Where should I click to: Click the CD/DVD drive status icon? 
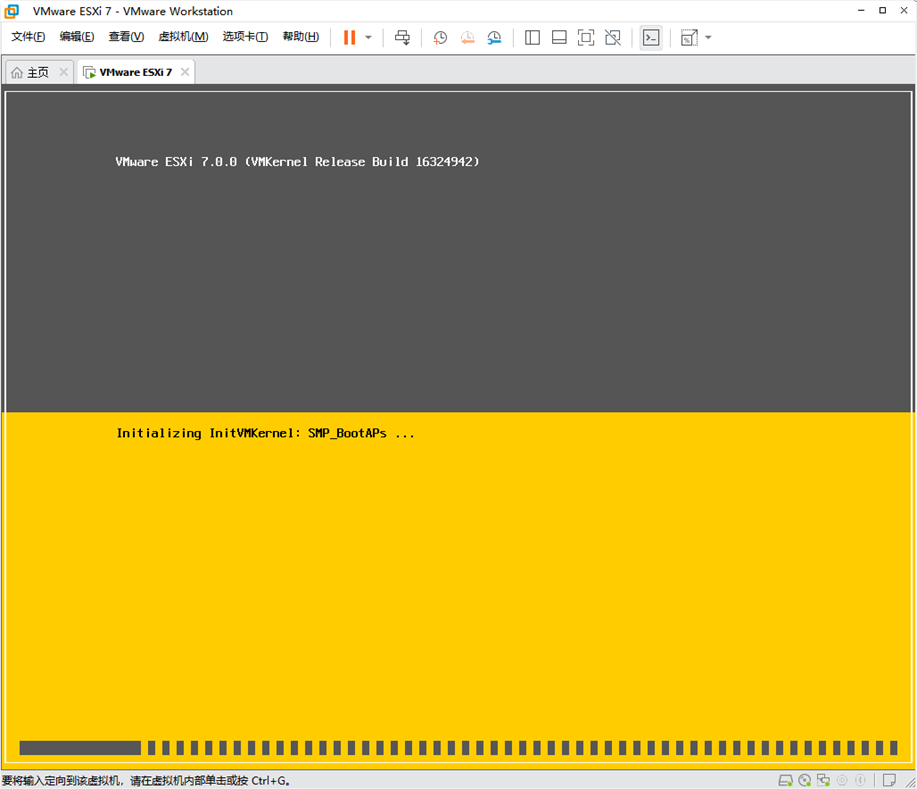coord(805,780)
